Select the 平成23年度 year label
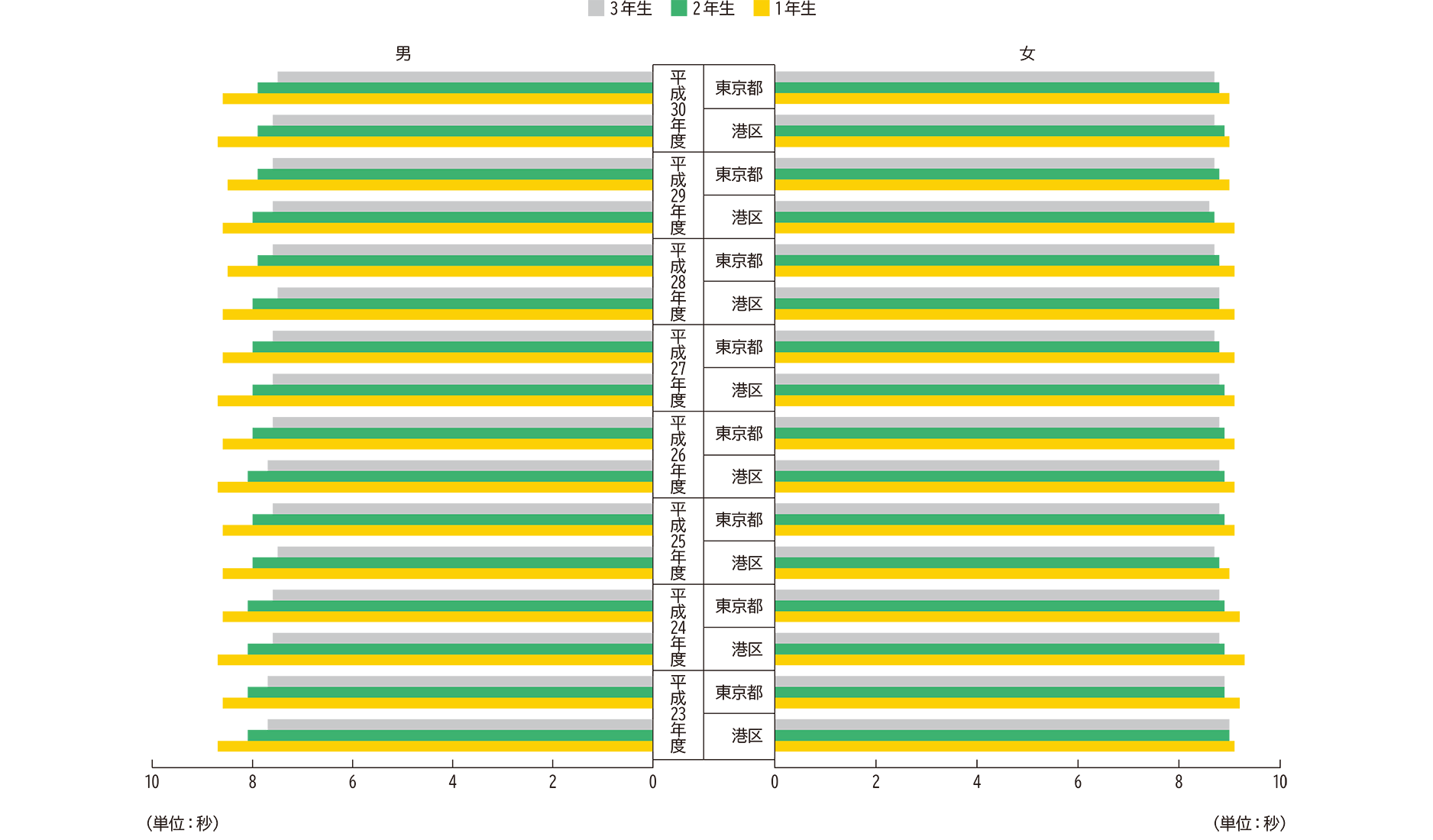This screenshot has width=1433, height=840. [678, 713]
